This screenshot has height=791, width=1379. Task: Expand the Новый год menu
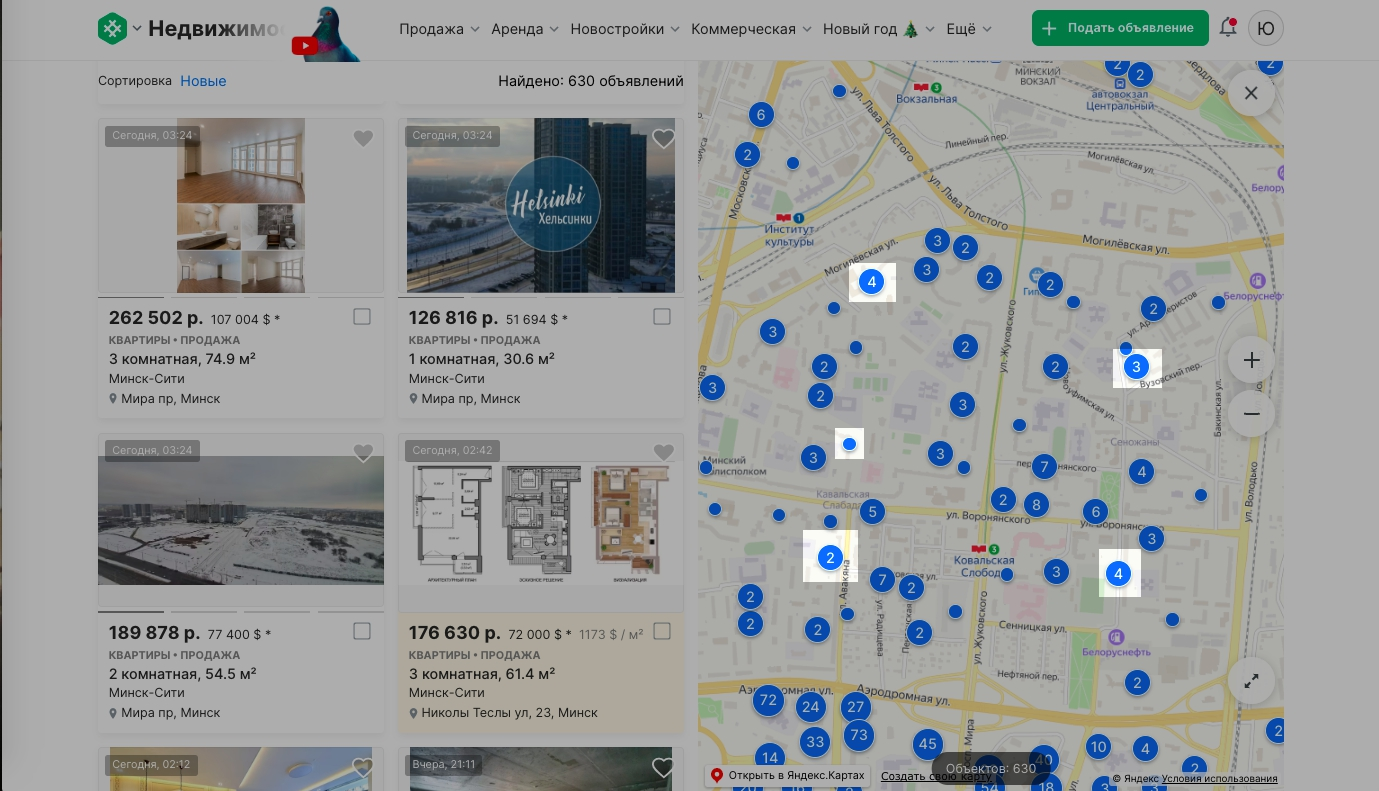pos(879,29)
